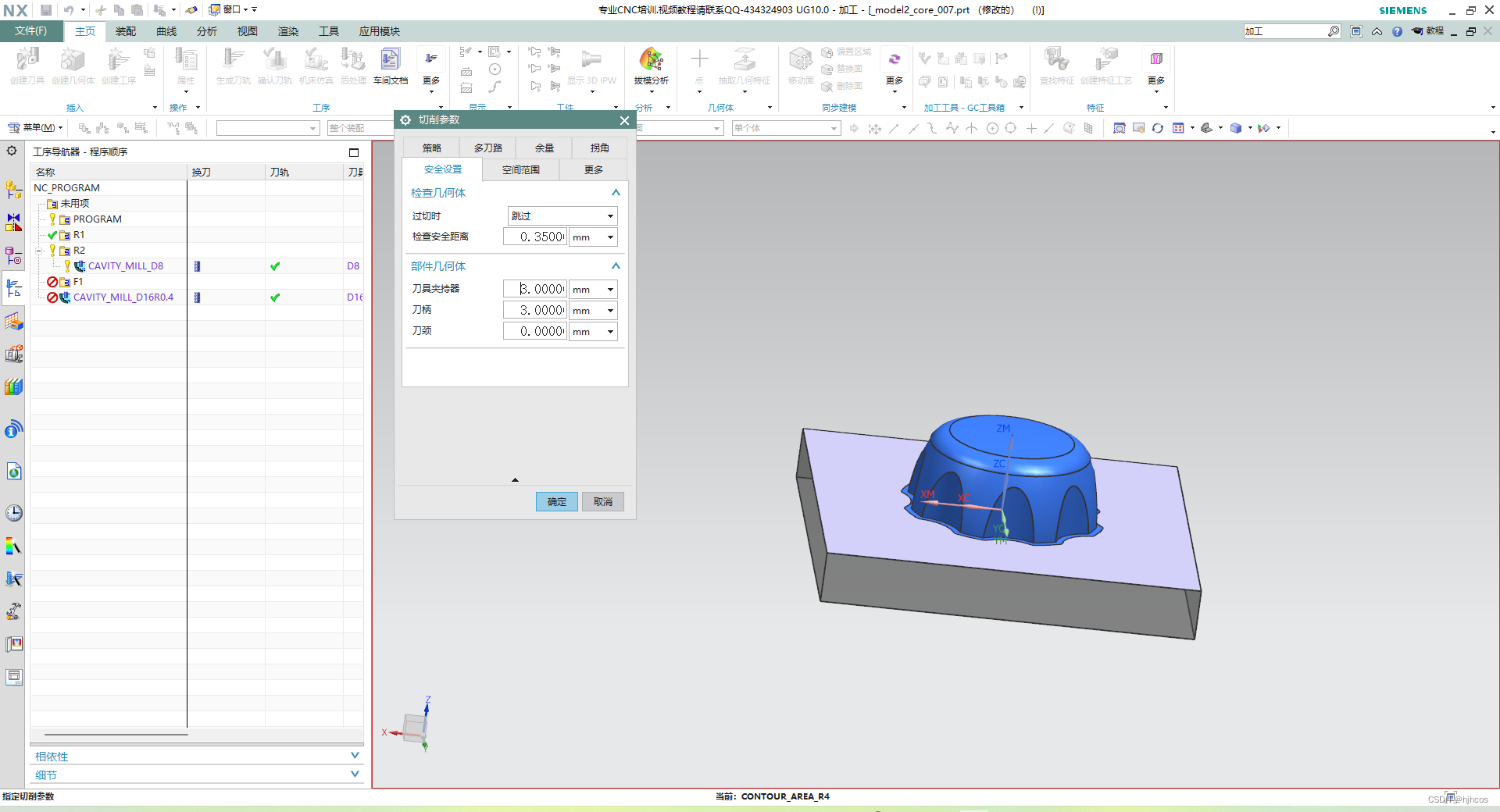
Task: Click the 检查安全距离 value field
Action: pyautogui.click(x=534, y=237)
